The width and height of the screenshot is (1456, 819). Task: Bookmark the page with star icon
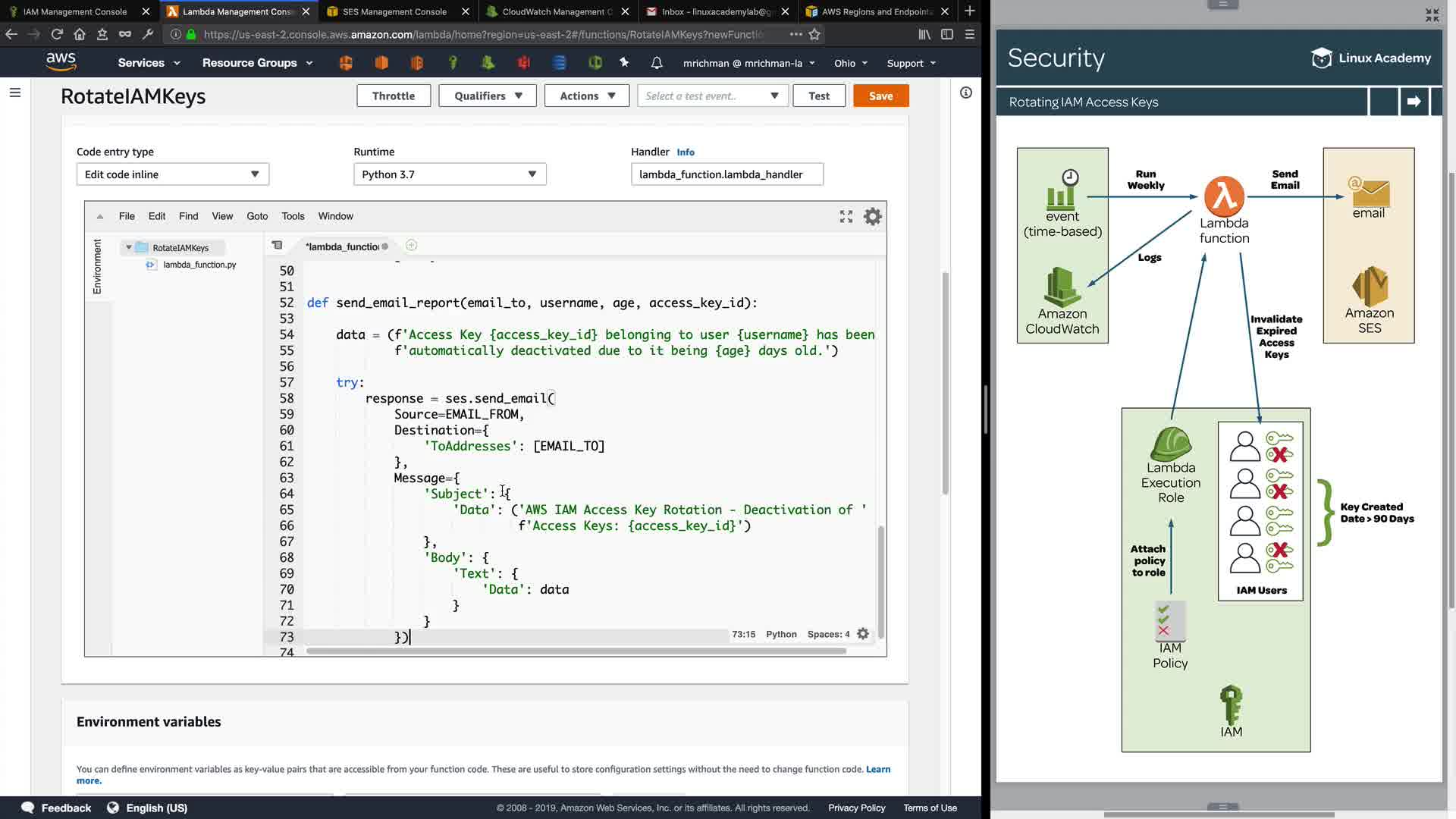[814, 34]
